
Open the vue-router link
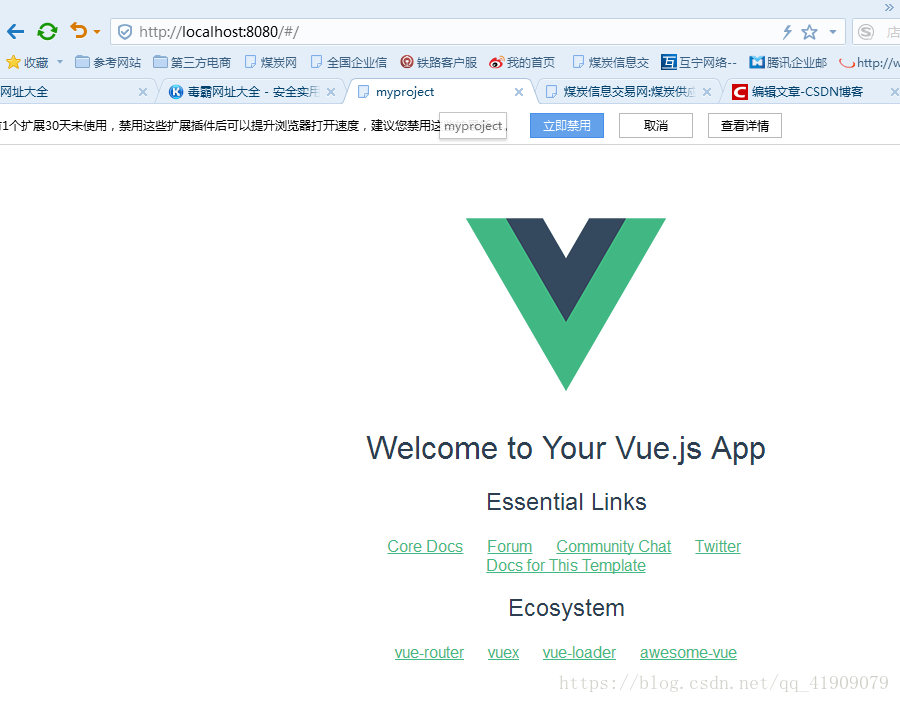[429, 652]
